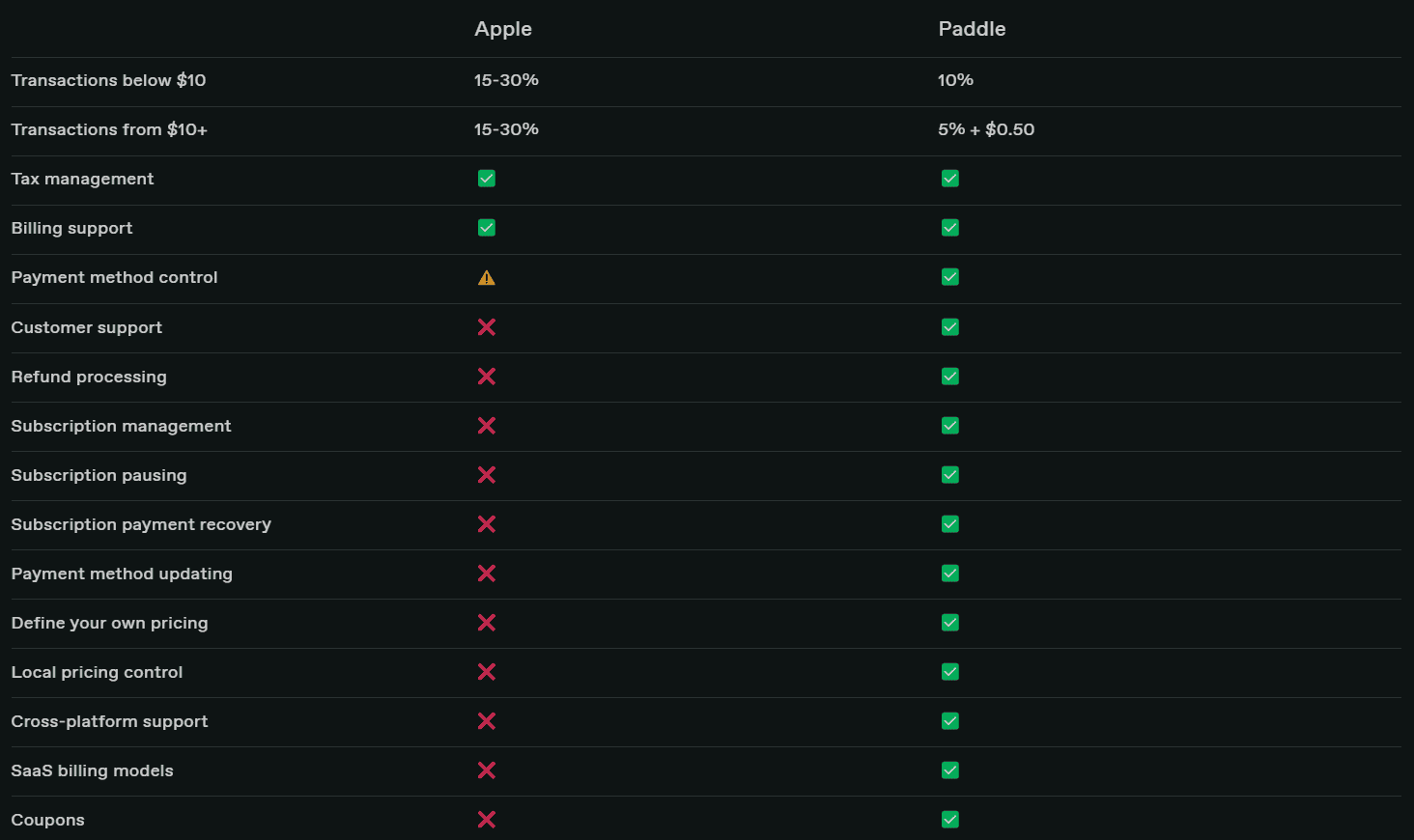
Task: Click red cross for Apple Customer support
Action: pos(487,327)
